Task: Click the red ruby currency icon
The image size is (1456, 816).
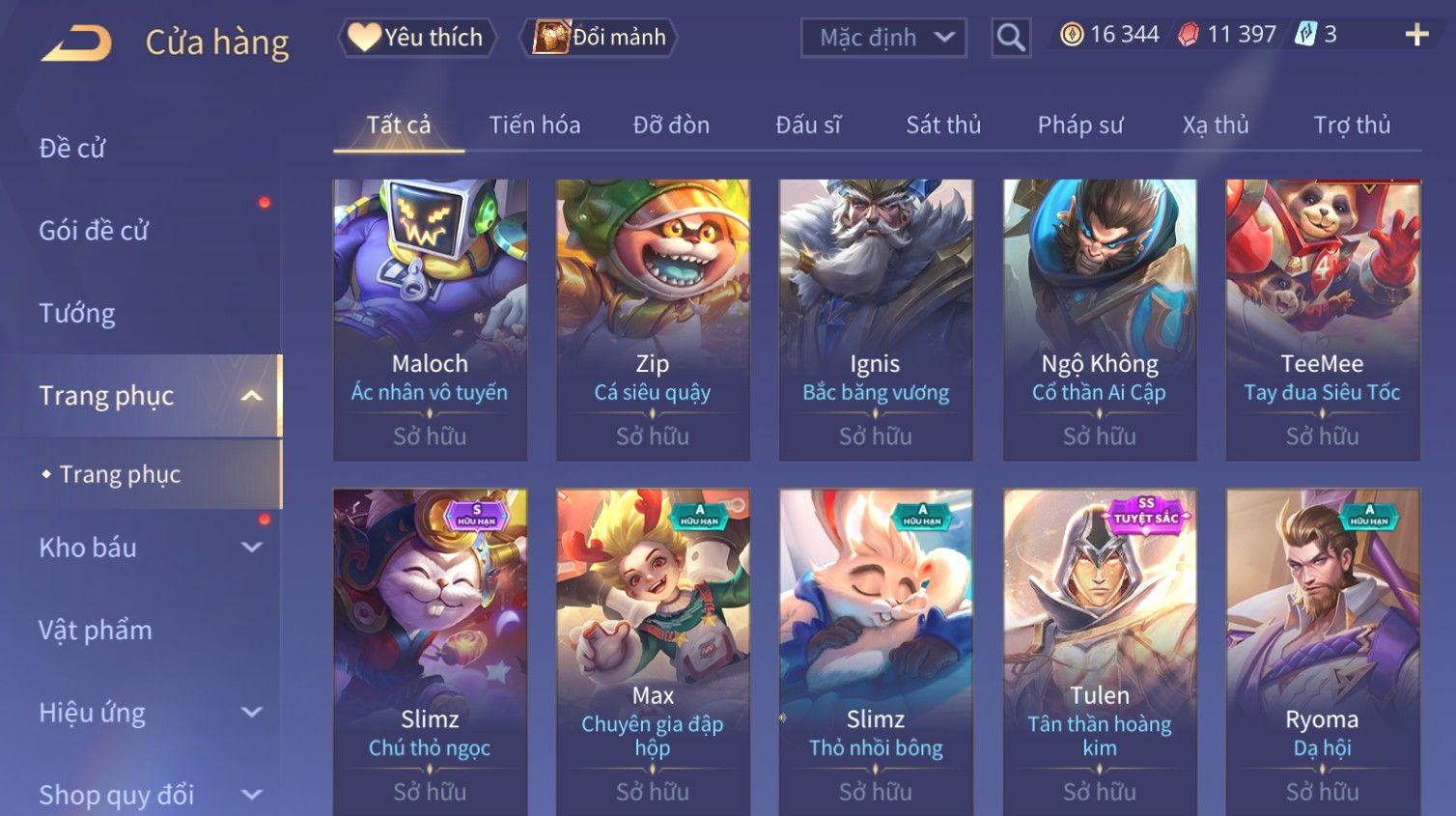Action: 1189,35
